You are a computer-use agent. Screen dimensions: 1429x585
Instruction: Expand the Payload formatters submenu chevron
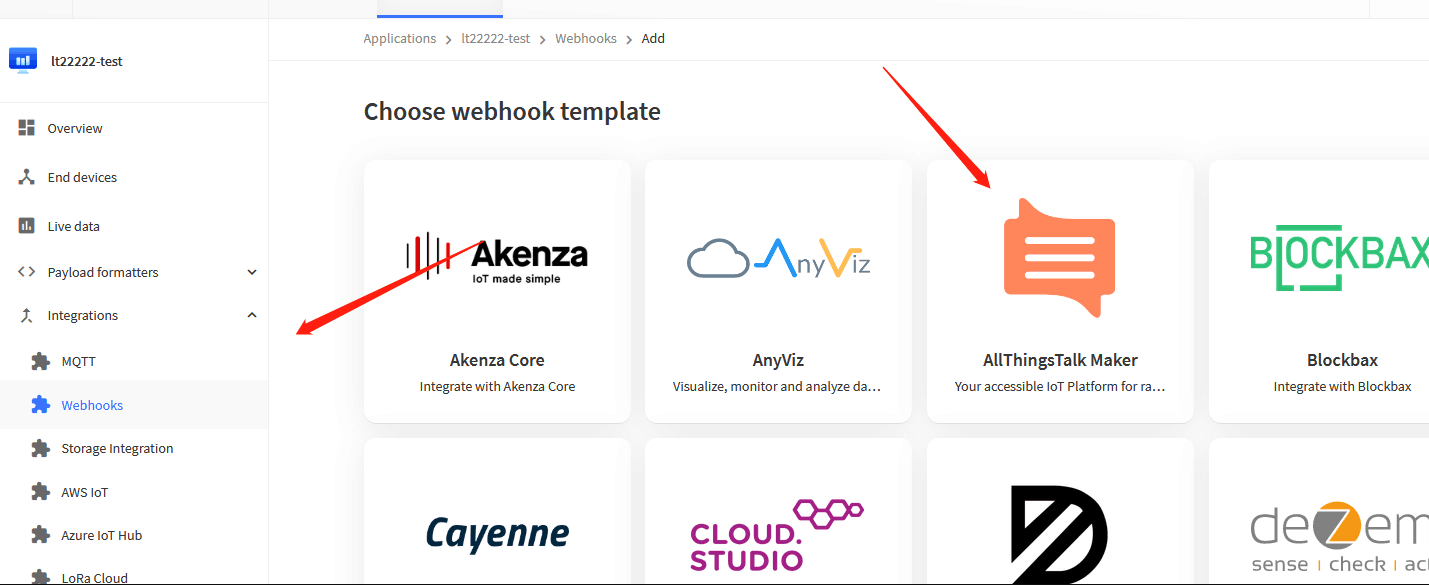click(x=252, y=272)
